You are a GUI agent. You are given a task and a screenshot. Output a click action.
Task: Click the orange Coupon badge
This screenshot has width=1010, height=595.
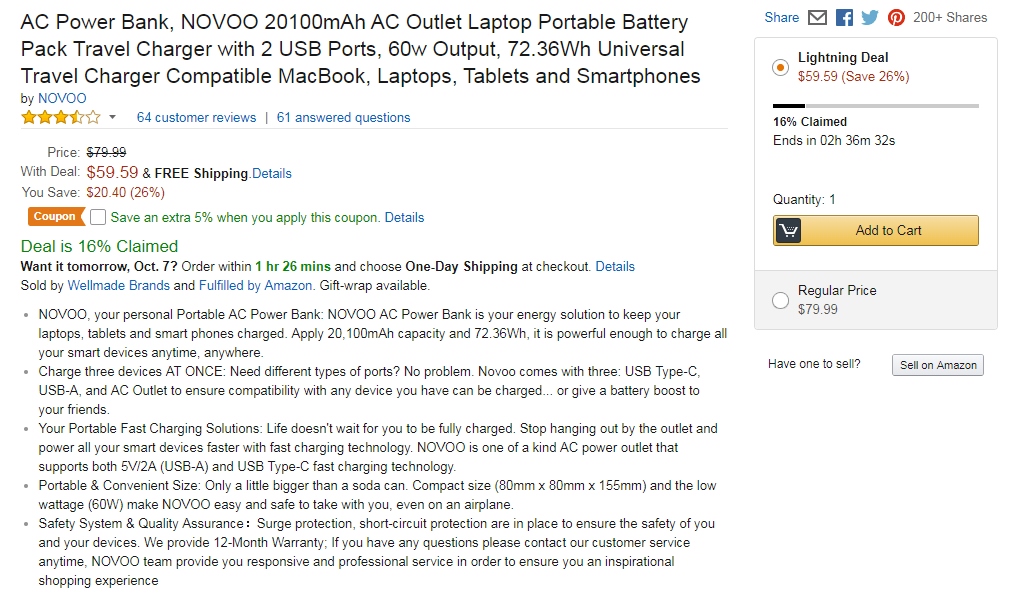coord(55,217)
